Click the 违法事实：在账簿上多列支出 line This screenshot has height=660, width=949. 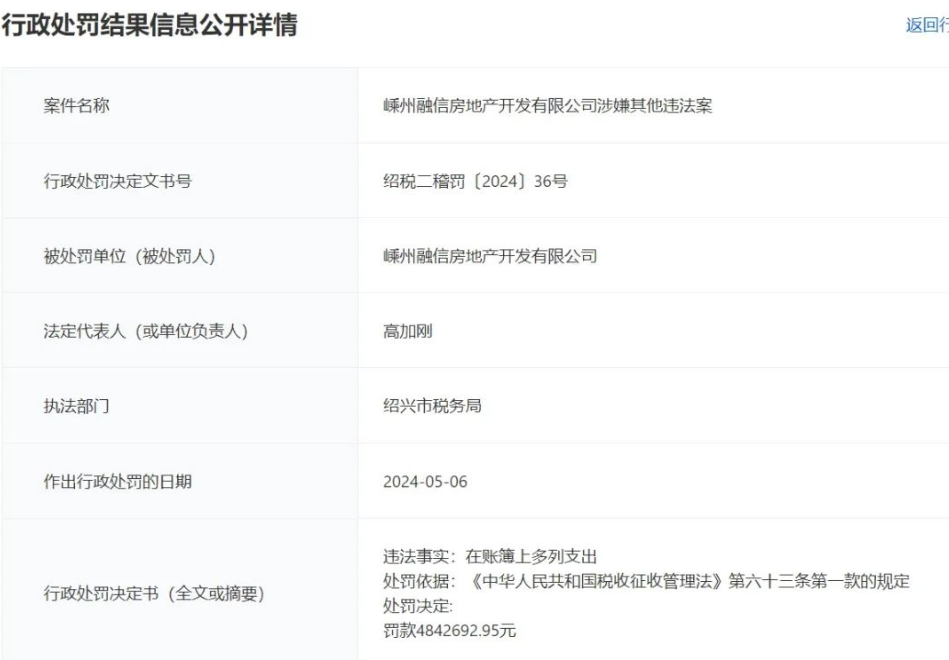tap(489, 557)
